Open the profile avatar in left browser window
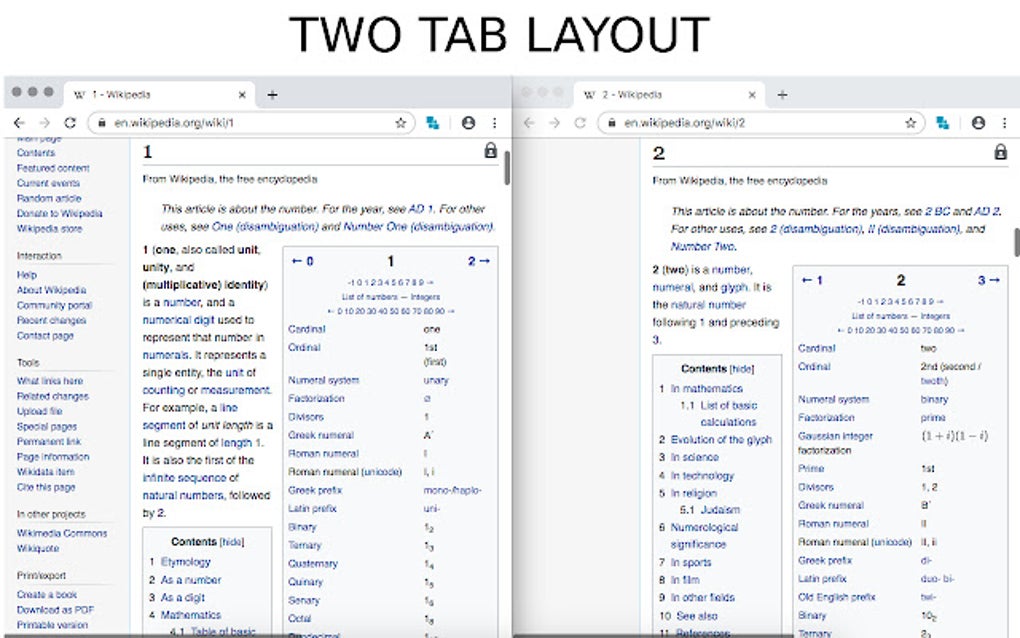The height and width of the screenshot is (638, 1020). pos(468,123)
